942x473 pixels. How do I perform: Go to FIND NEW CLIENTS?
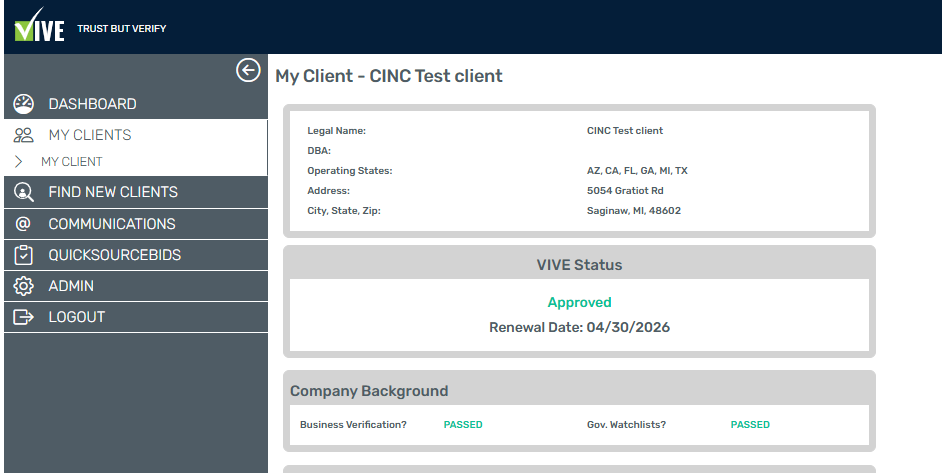tap(136, 192)
